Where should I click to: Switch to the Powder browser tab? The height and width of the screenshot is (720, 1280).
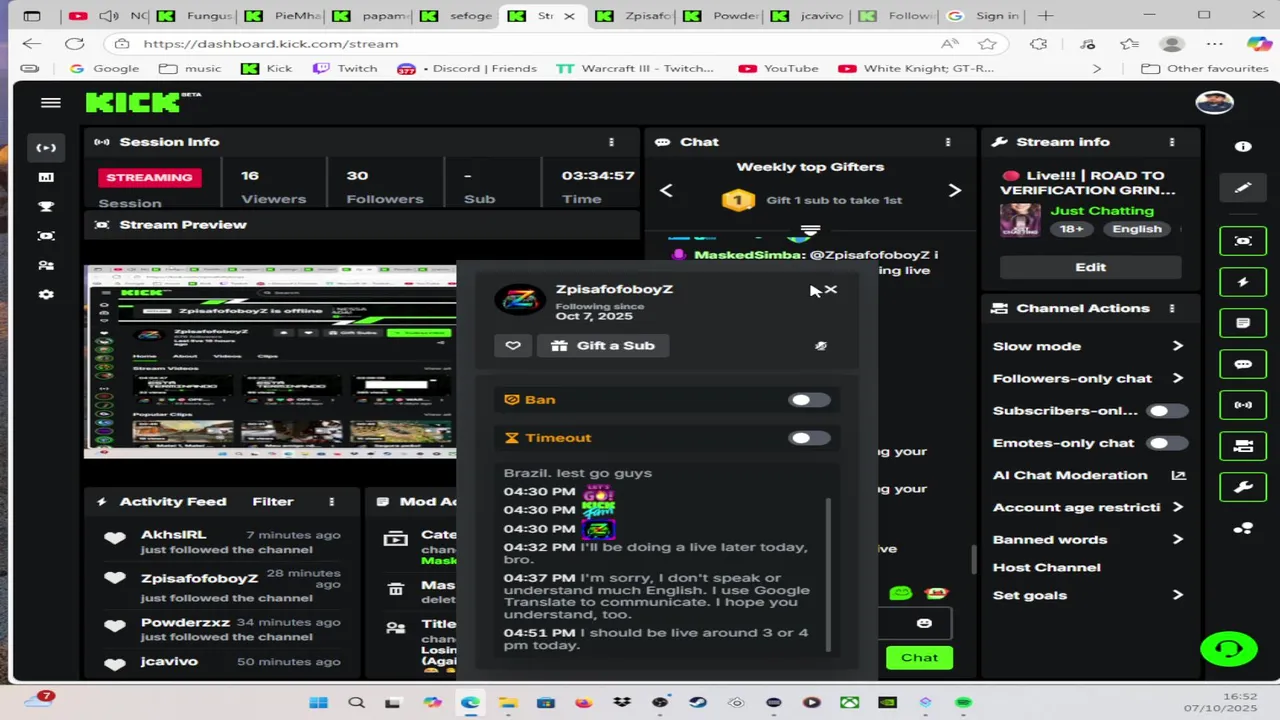pyautogui.click(x=719, y=16)
